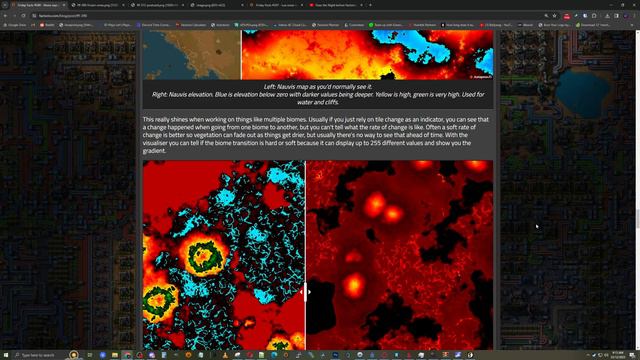Open File Explorer from the taskbar
The image size is (640, 360).
[x=115, y=355]
